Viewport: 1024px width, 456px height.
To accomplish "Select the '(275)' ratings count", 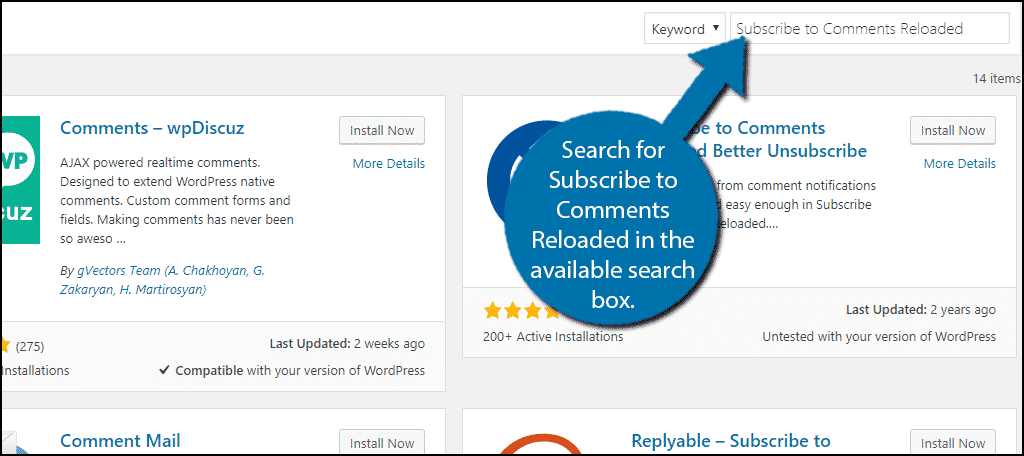I will click(x=29, y=346).
